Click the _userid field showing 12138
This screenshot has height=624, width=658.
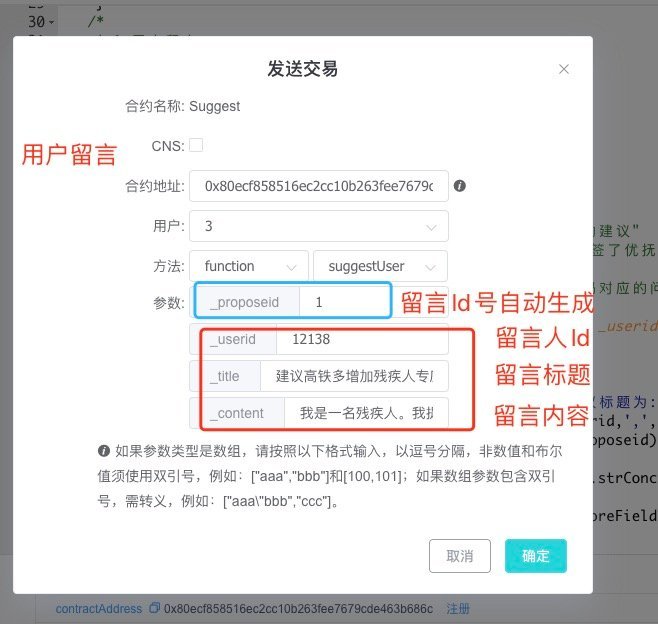click(362, 339)
